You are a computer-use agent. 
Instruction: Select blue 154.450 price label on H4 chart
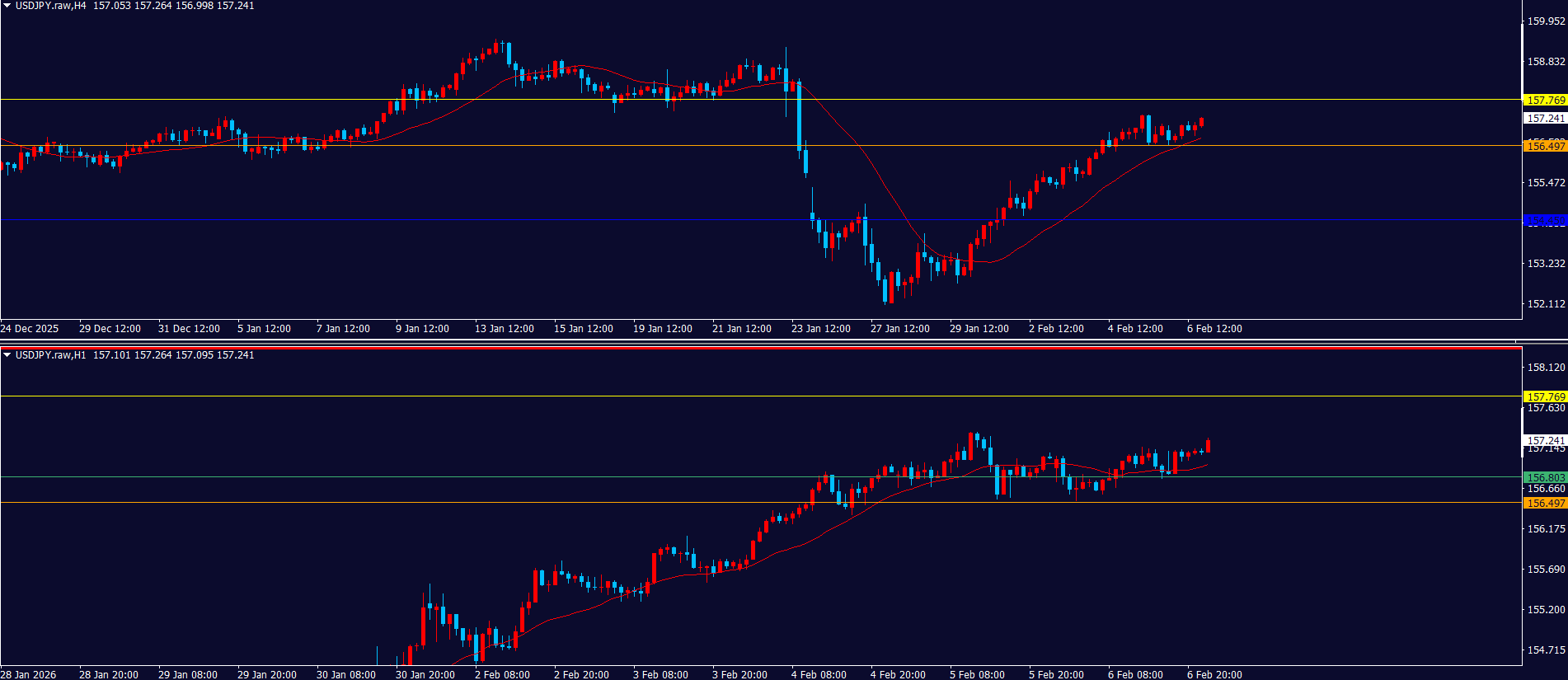[x=1545, y=220]
